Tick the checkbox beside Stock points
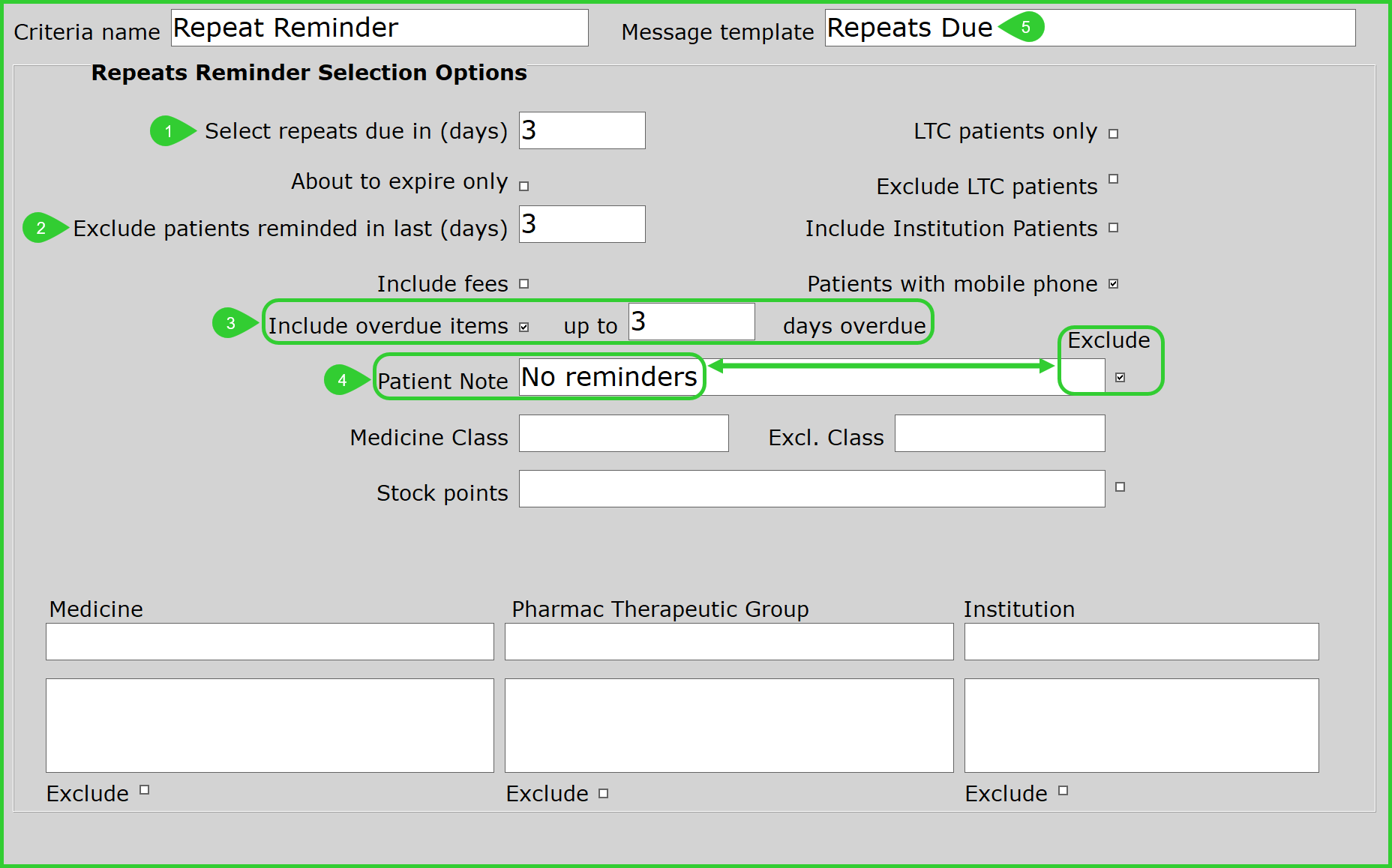1392x868 pixels. tap(1120, 486)
